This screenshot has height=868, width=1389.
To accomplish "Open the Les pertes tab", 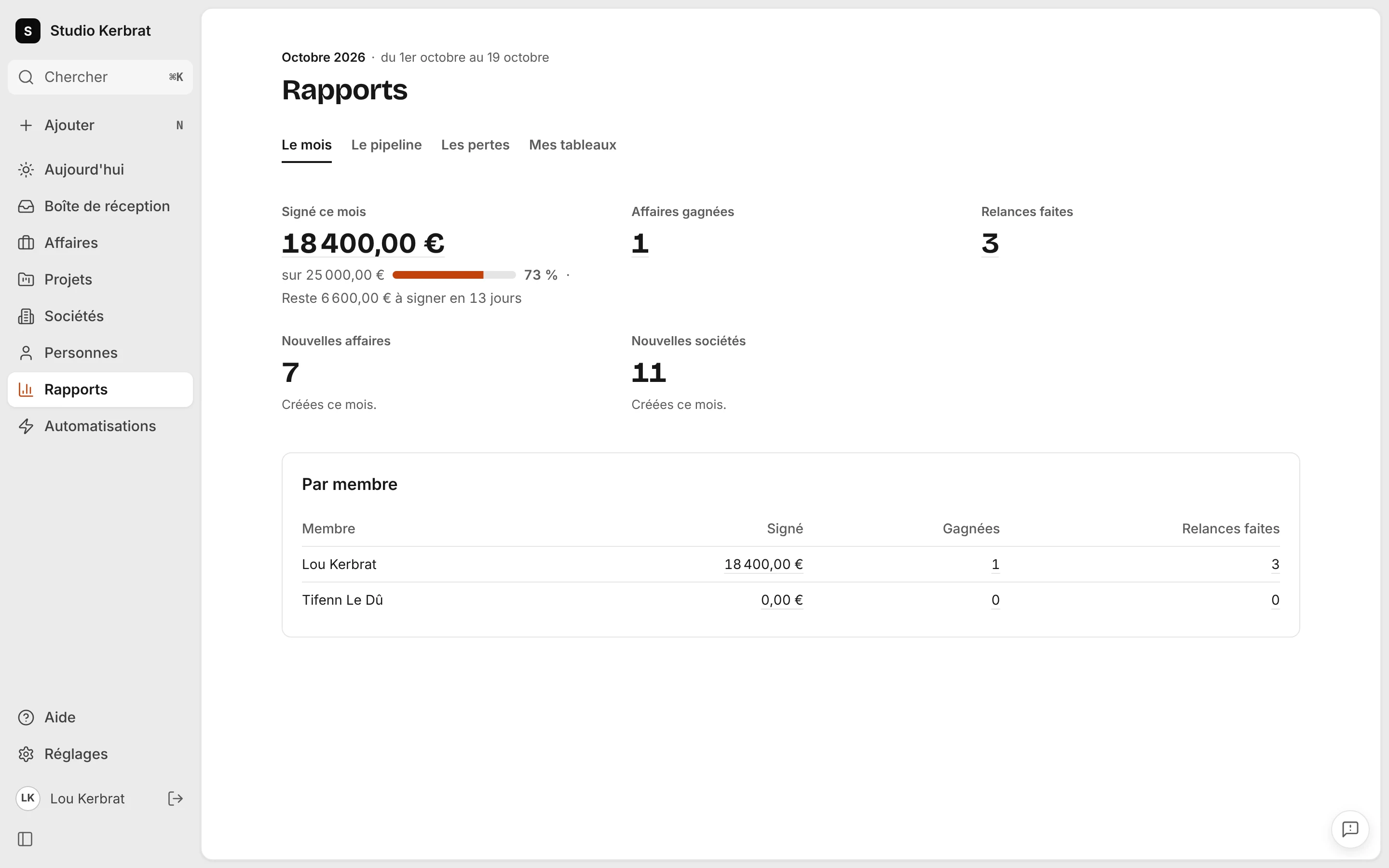I will coord(475,145).
